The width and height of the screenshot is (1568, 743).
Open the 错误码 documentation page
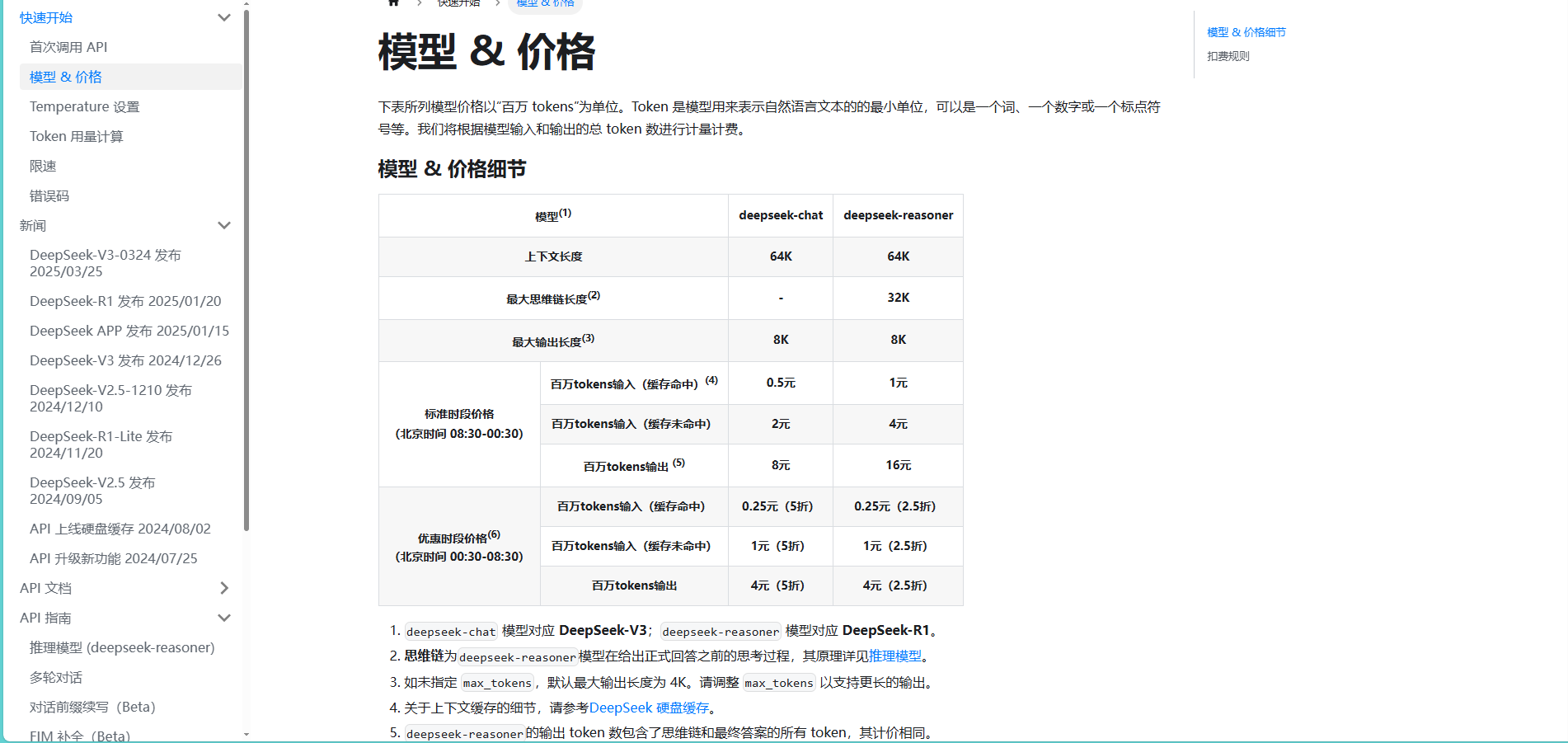click(49, 195)
